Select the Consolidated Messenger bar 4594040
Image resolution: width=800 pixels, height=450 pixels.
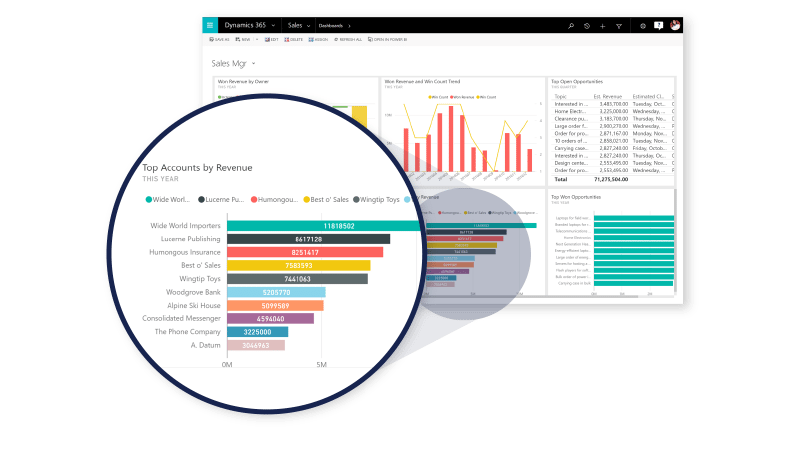270,318
